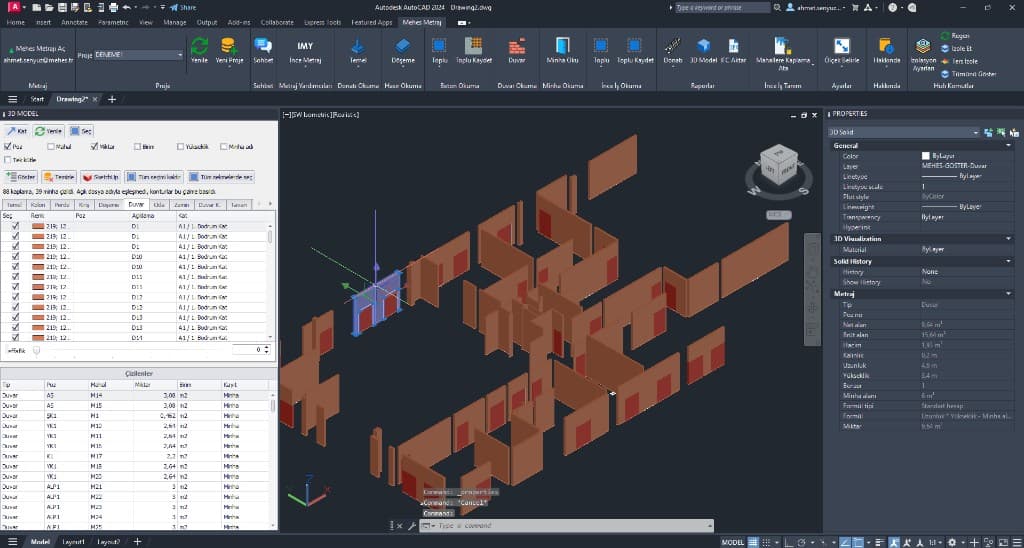Select the Temel reading tool
Viewport: 1024px width, 548px height.
(358, 51)
